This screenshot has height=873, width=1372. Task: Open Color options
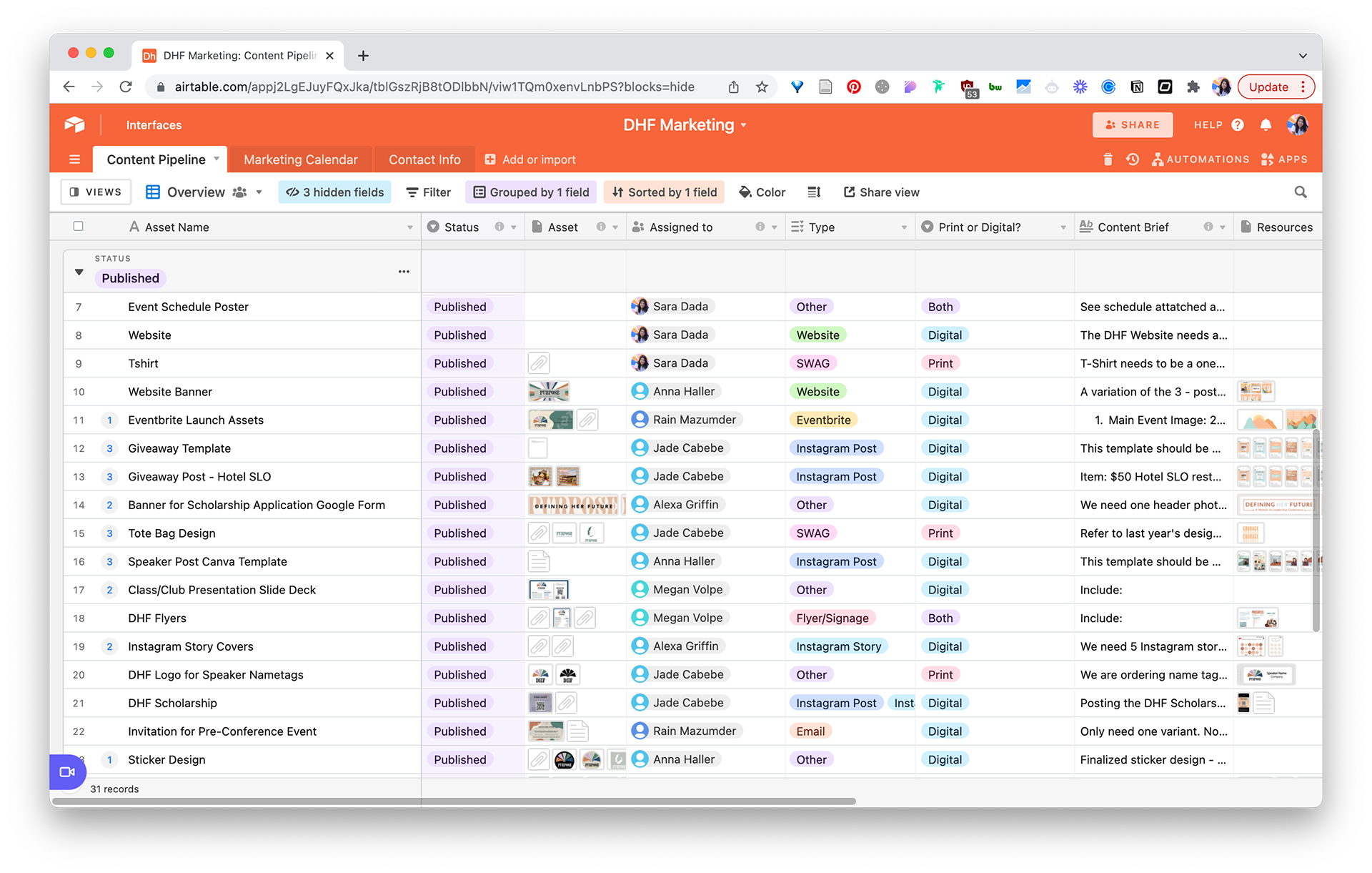click(762, 192)
